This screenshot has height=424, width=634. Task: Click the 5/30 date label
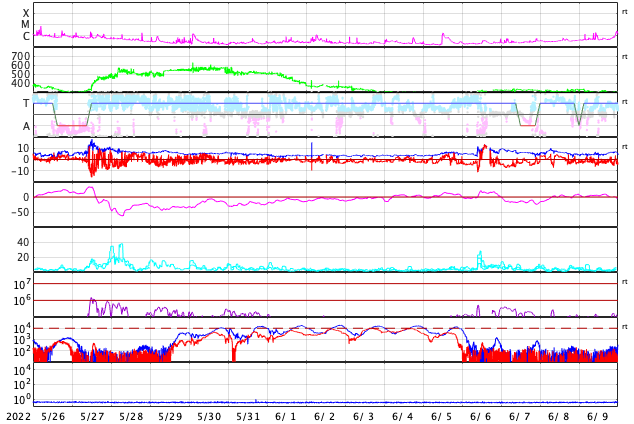pos(209,417)
